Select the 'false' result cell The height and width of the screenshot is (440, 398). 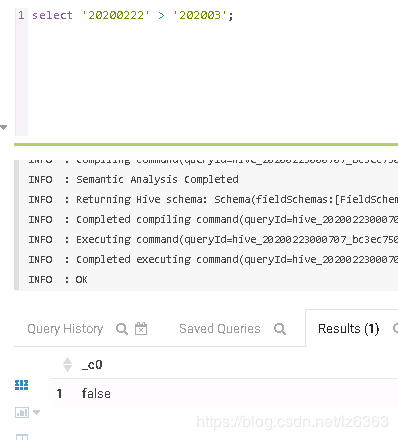point(96,393)
